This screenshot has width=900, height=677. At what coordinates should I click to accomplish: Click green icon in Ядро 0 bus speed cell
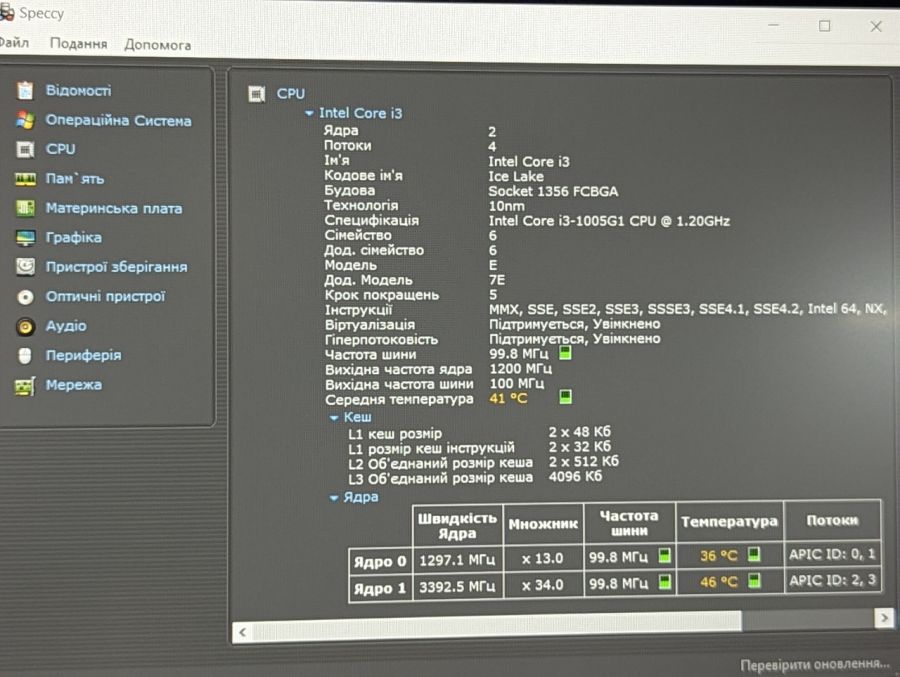pos(664,555)
